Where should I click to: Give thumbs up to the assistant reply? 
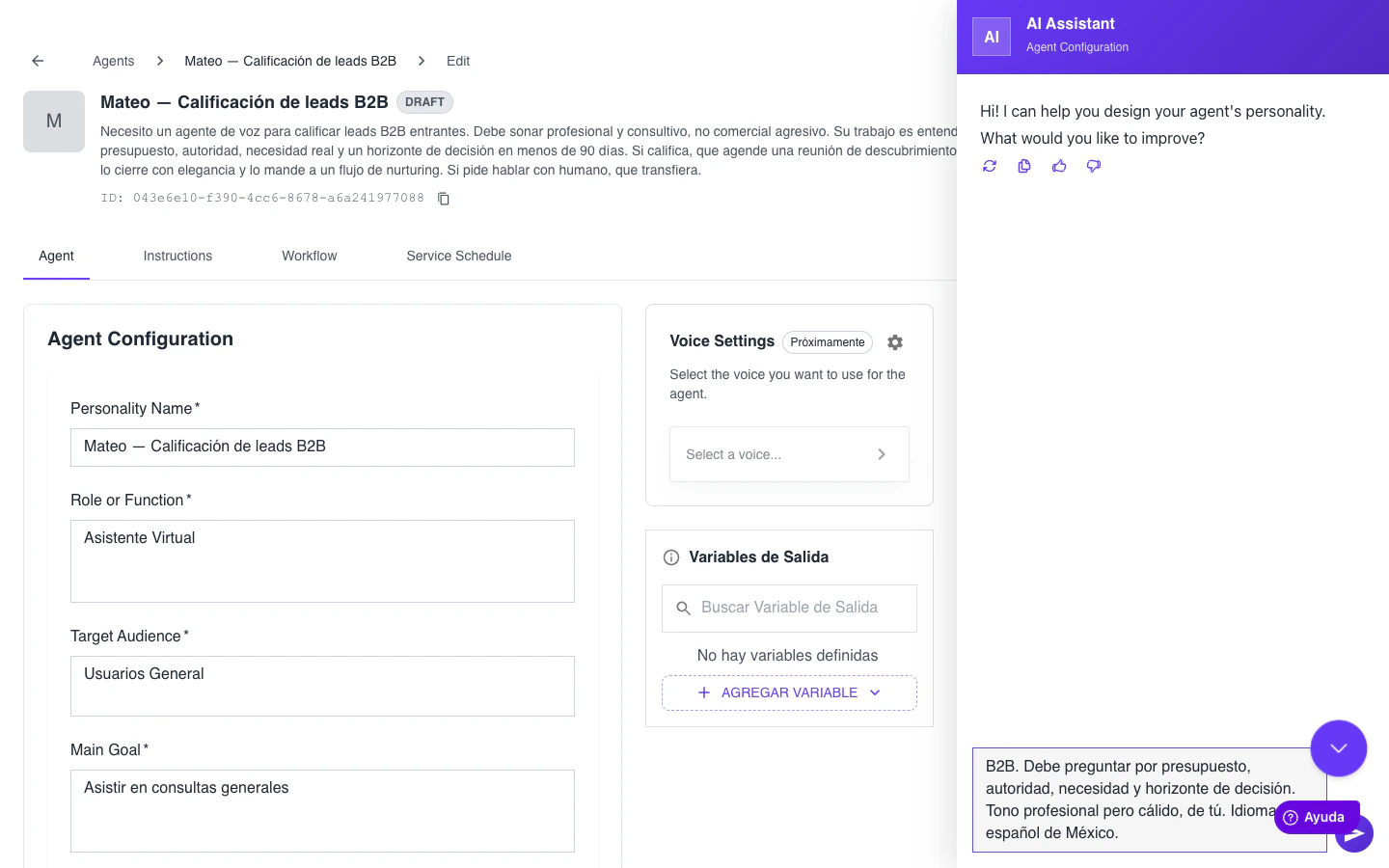[x=1059, y=166]
